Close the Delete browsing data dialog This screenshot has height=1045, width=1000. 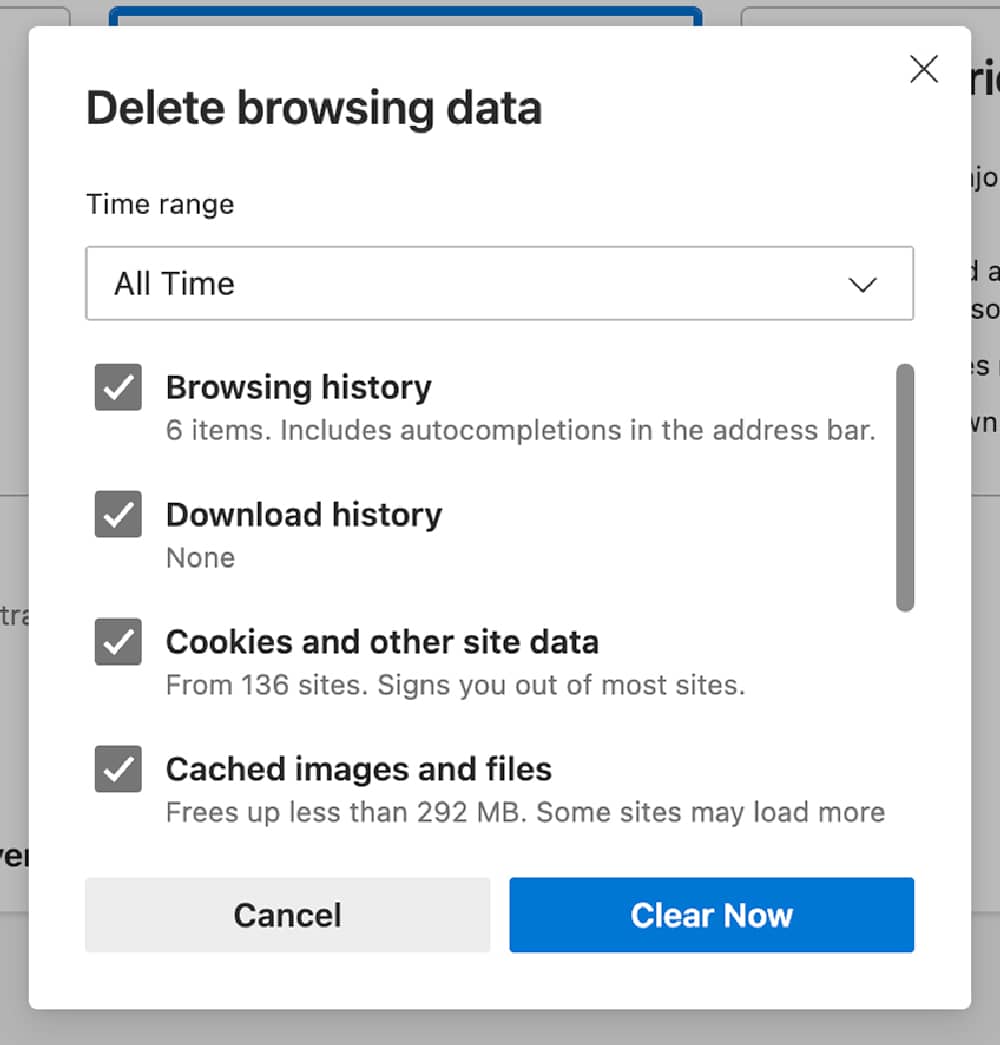[x=923, y=69]
